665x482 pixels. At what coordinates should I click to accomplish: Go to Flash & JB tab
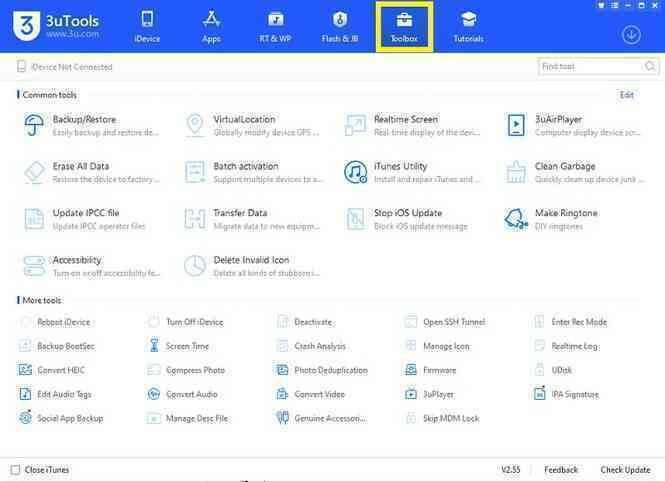pos(340,27)
